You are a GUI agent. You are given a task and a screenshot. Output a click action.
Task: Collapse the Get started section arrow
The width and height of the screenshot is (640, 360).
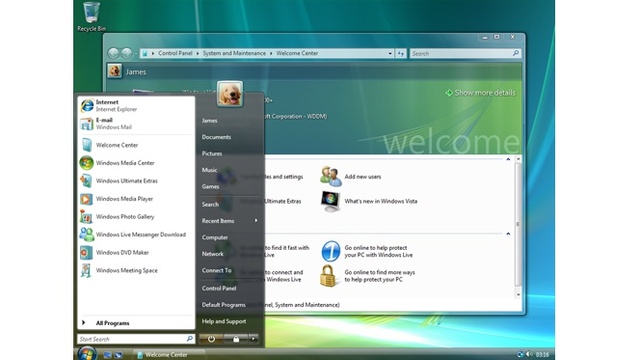click(508, 159)
